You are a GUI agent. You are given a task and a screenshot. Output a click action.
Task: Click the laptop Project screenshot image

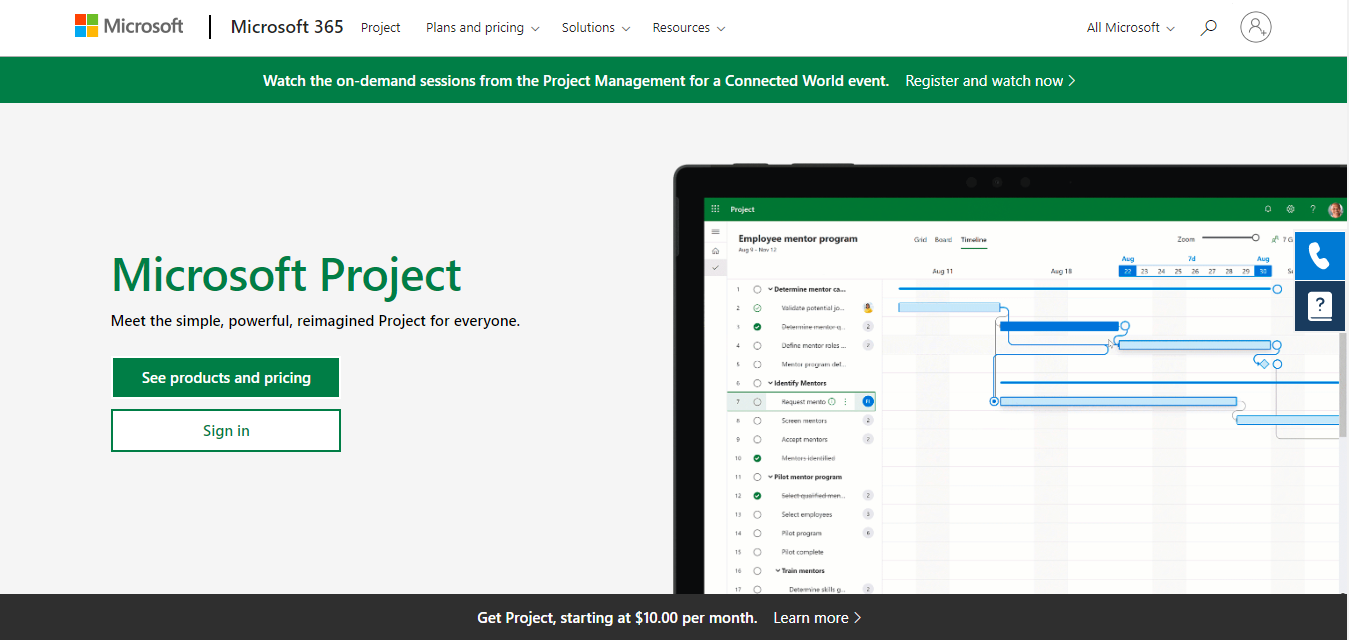point(1010,380)
